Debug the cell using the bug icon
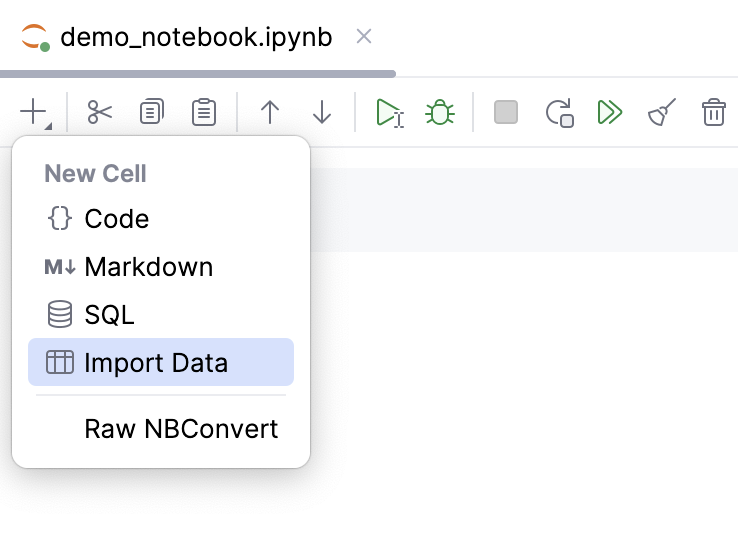 tap(439, 112)
